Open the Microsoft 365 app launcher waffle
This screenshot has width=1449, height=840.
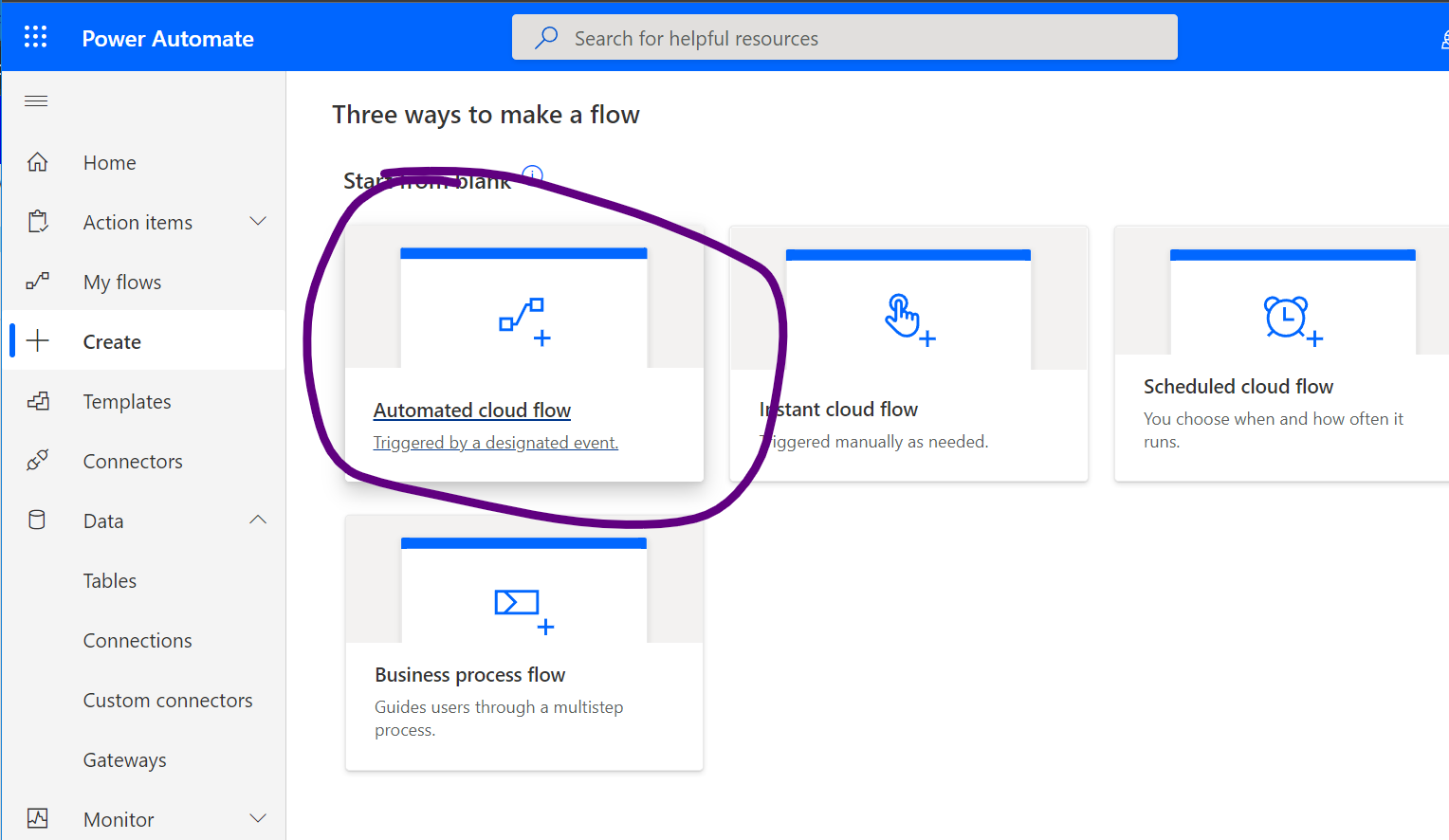35,36
